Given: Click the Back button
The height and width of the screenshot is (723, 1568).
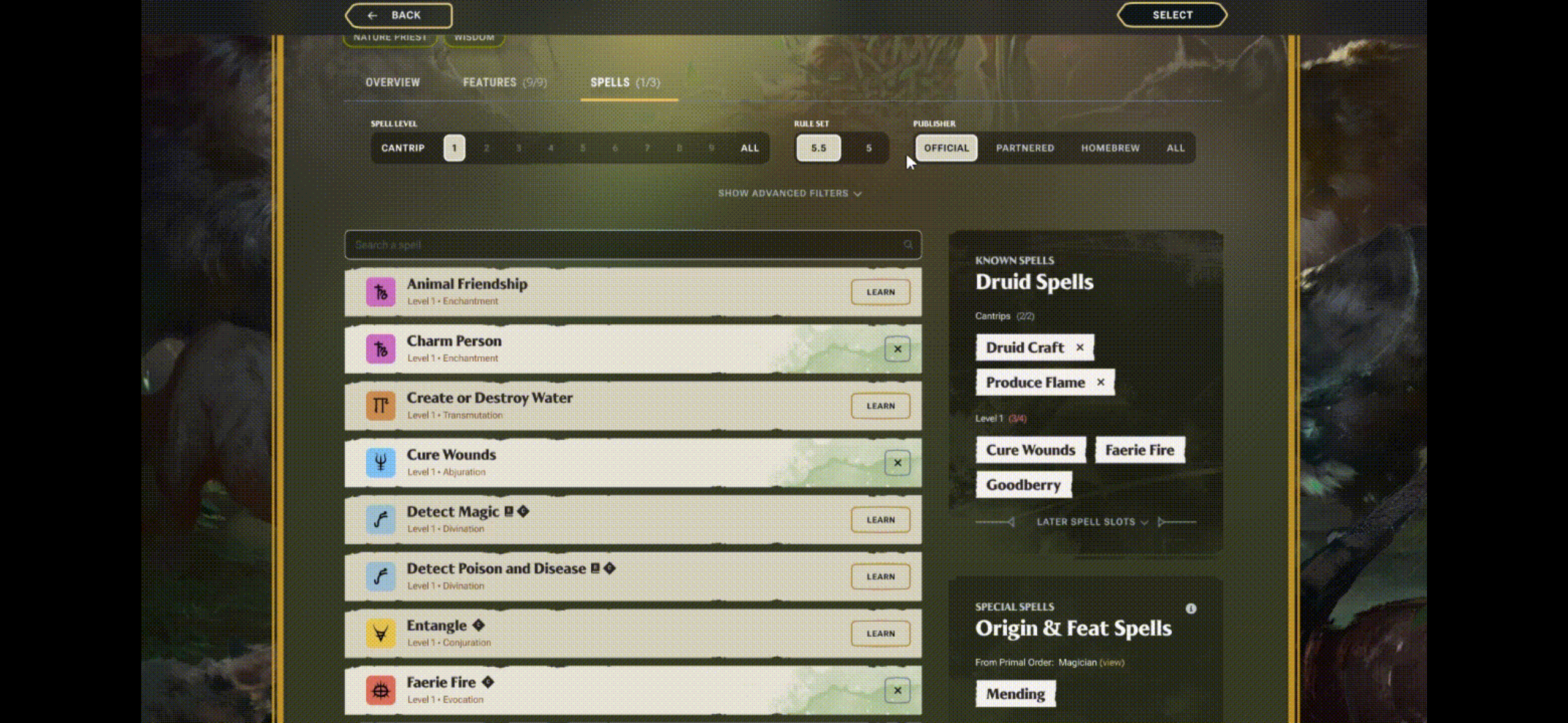Looking at the screenshot, I should (399, 15).
